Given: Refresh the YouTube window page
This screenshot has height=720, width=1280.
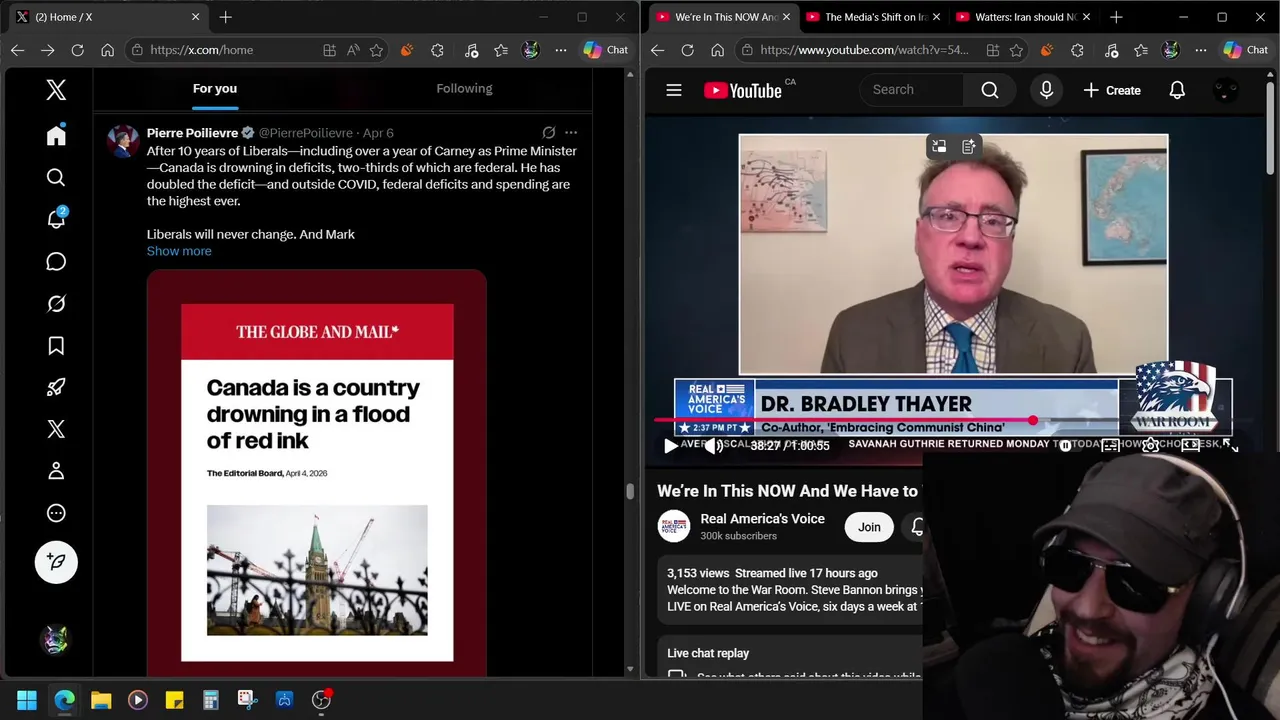Looking at the screenshot, I should tap(687, 50).
